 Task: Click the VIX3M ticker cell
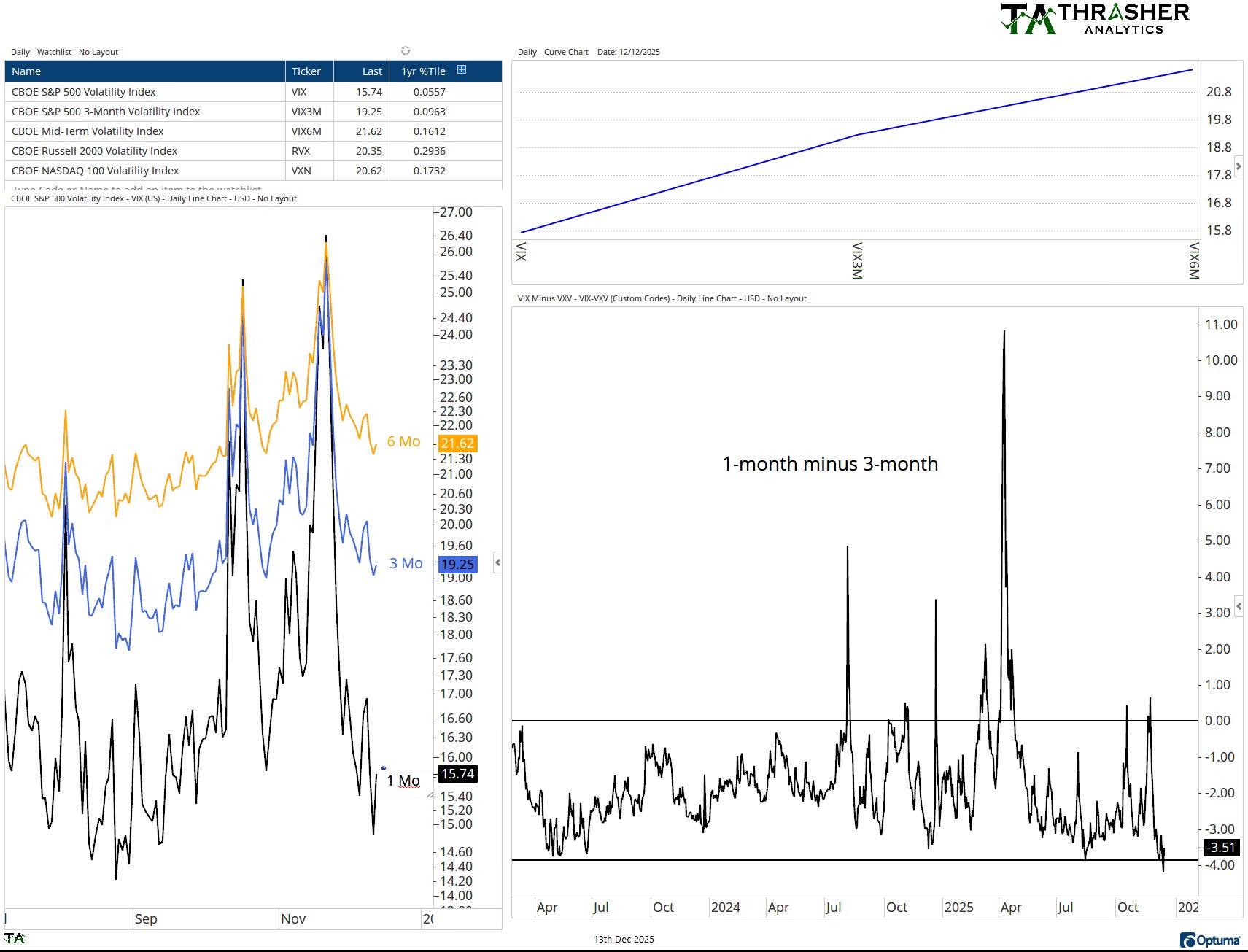pos(309,112)
